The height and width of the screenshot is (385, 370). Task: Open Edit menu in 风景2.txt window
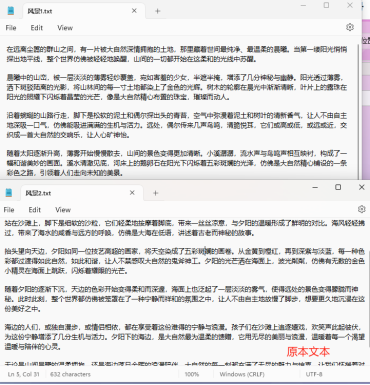35,210
